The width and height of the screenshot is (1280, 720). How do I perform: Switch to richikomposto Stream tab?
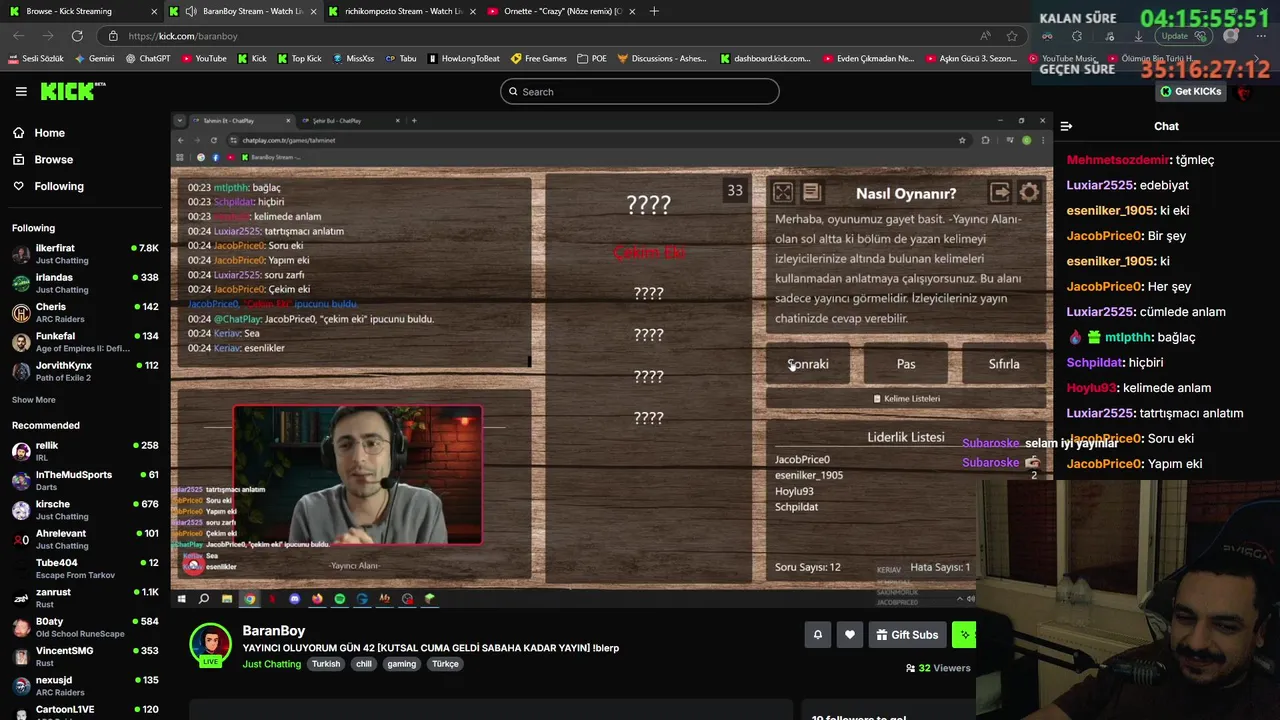pyautogui.click(x=400, y=11)
